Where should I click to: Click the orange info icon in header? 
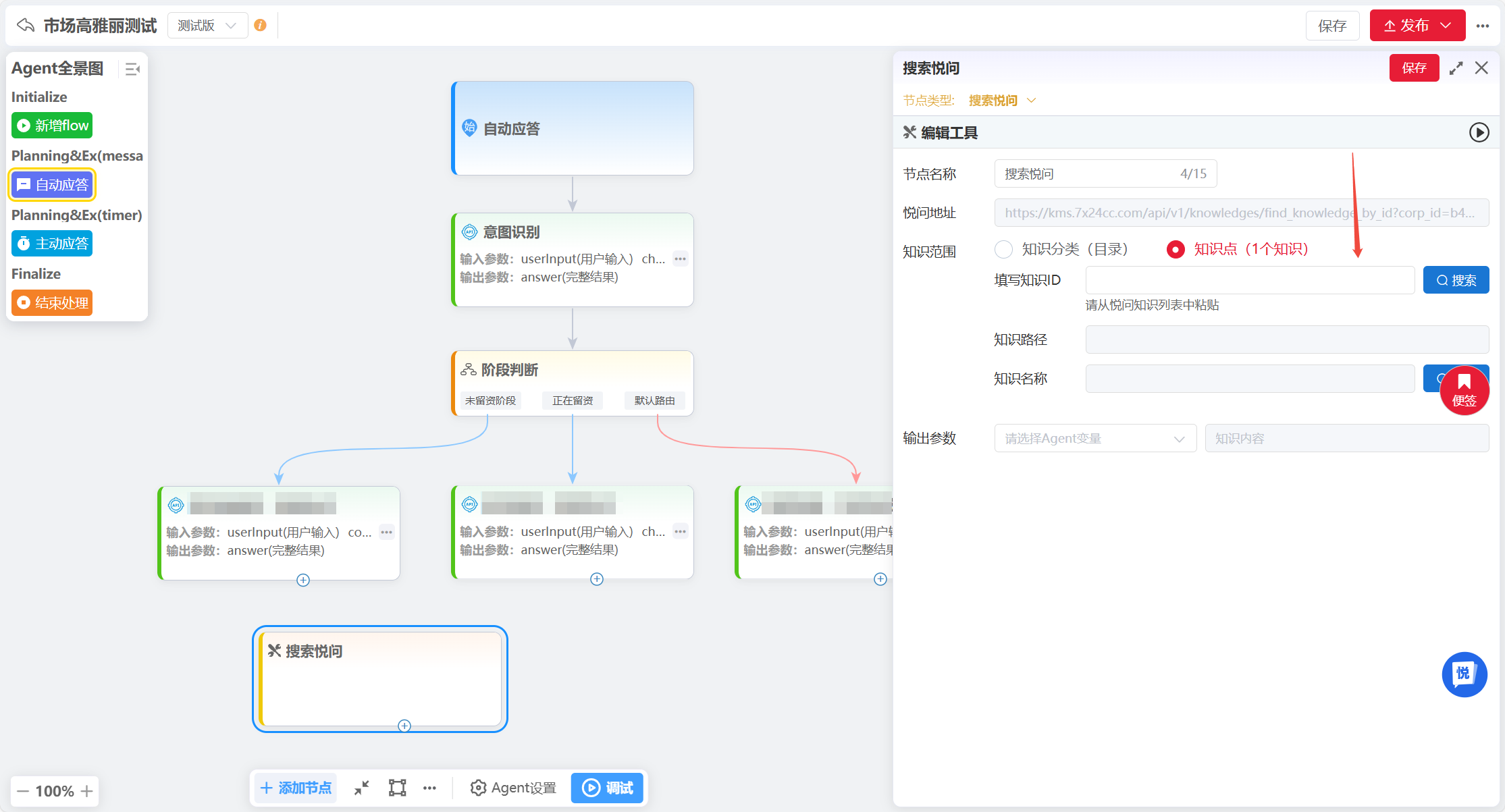(x=260, y=26)
